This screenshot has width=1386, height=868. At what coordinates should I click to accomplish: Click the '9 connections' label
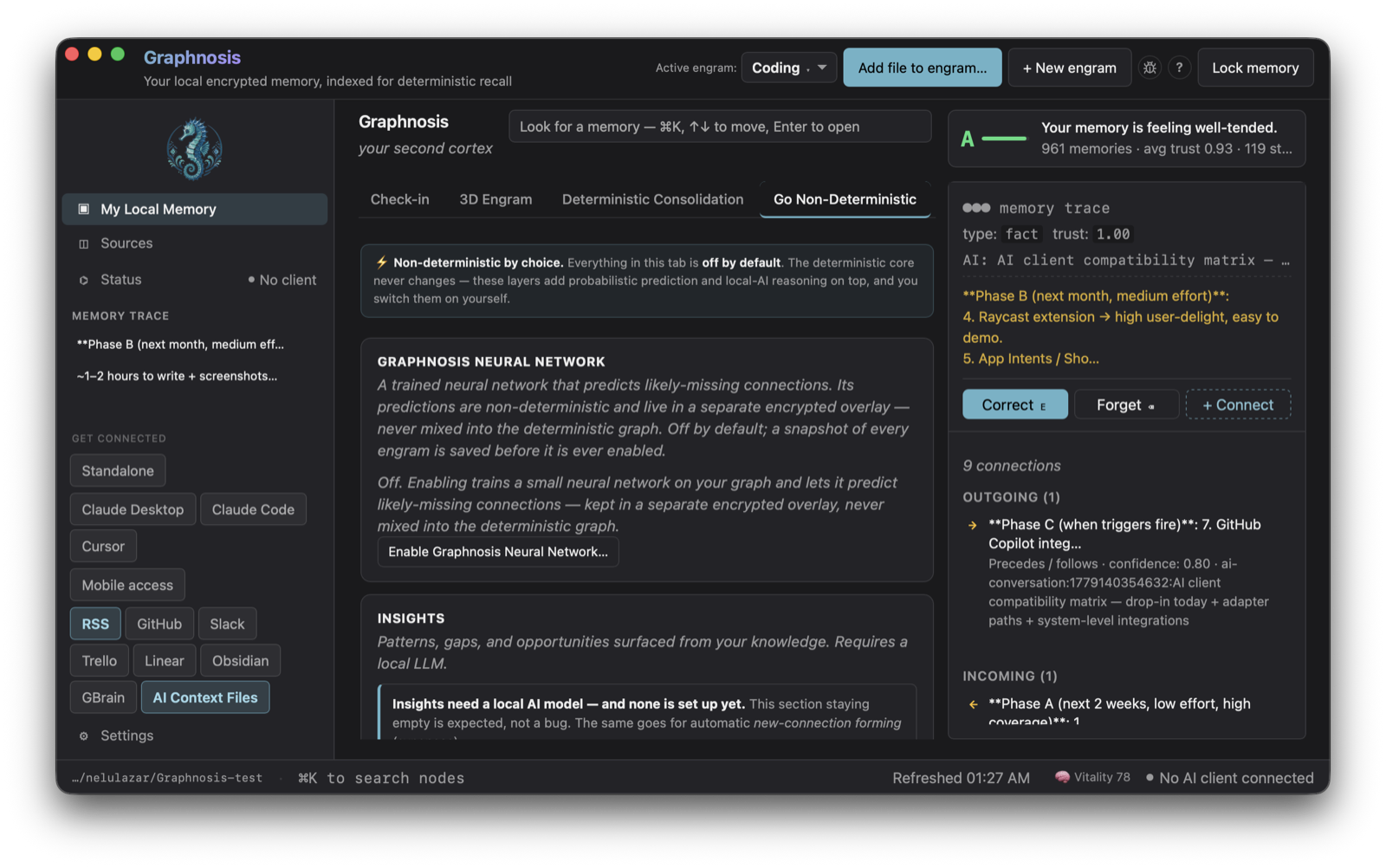(x=1011, y=465)
